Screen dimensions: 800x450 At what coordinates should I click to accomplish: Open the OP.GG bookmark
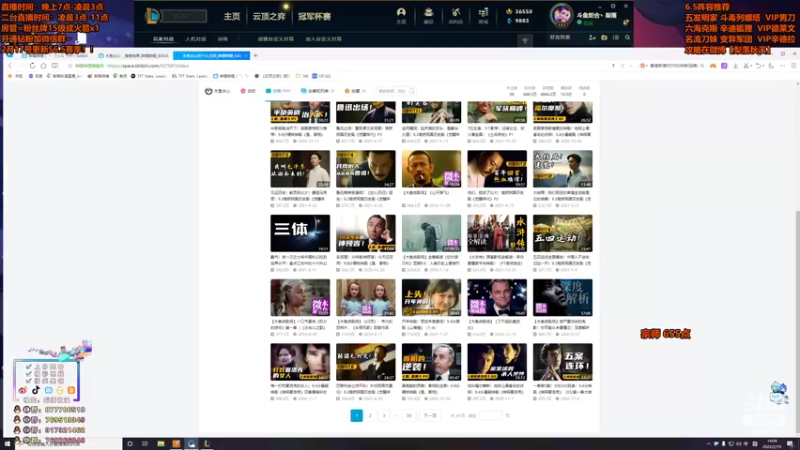(x=321, y=76)
